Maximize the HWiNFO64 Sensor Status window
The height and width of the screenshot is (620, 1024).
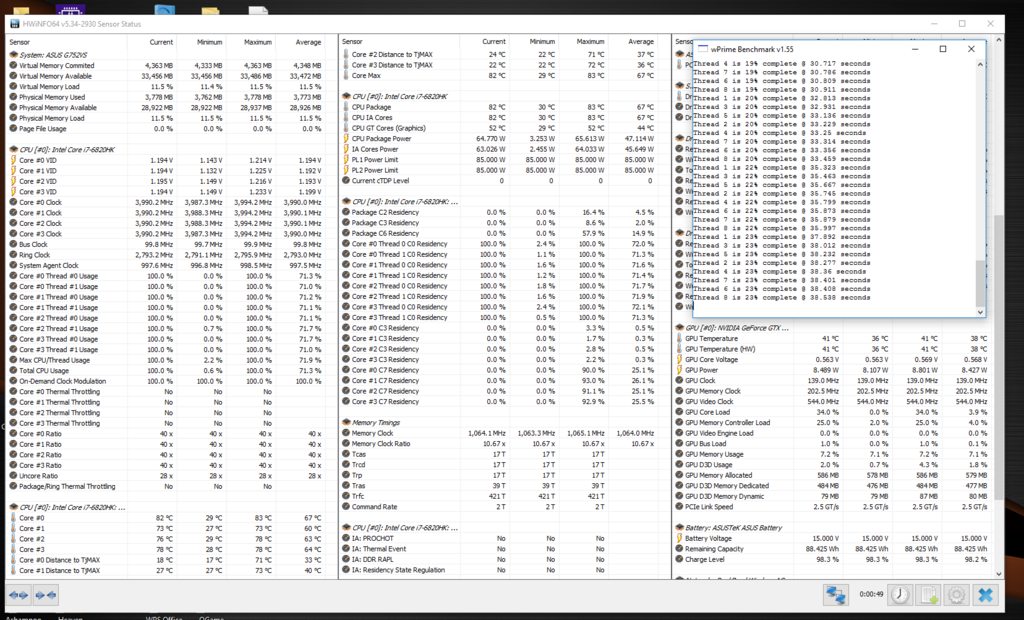point(962,24)
